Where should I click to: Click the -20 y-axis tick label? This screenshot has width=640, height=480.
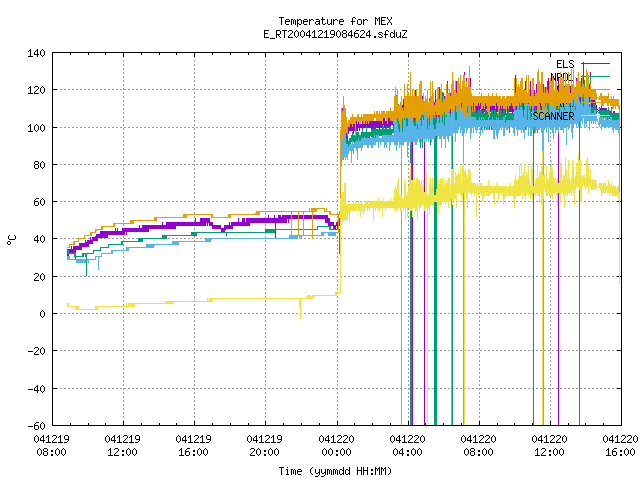36,351
